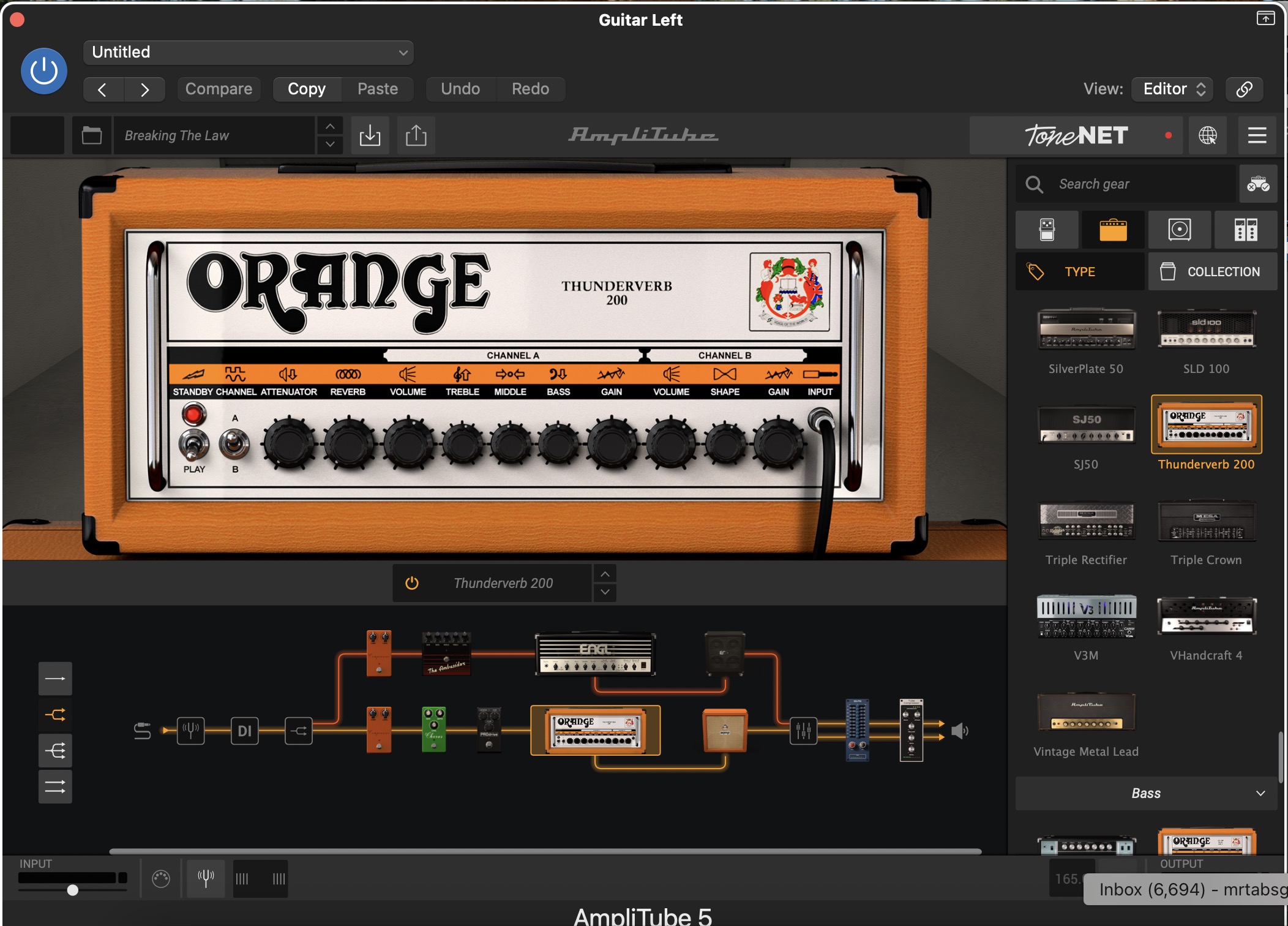Open the Untitled preset dropdown
The height and width of the screenshot is (926, 1288).
coord(249,52)
